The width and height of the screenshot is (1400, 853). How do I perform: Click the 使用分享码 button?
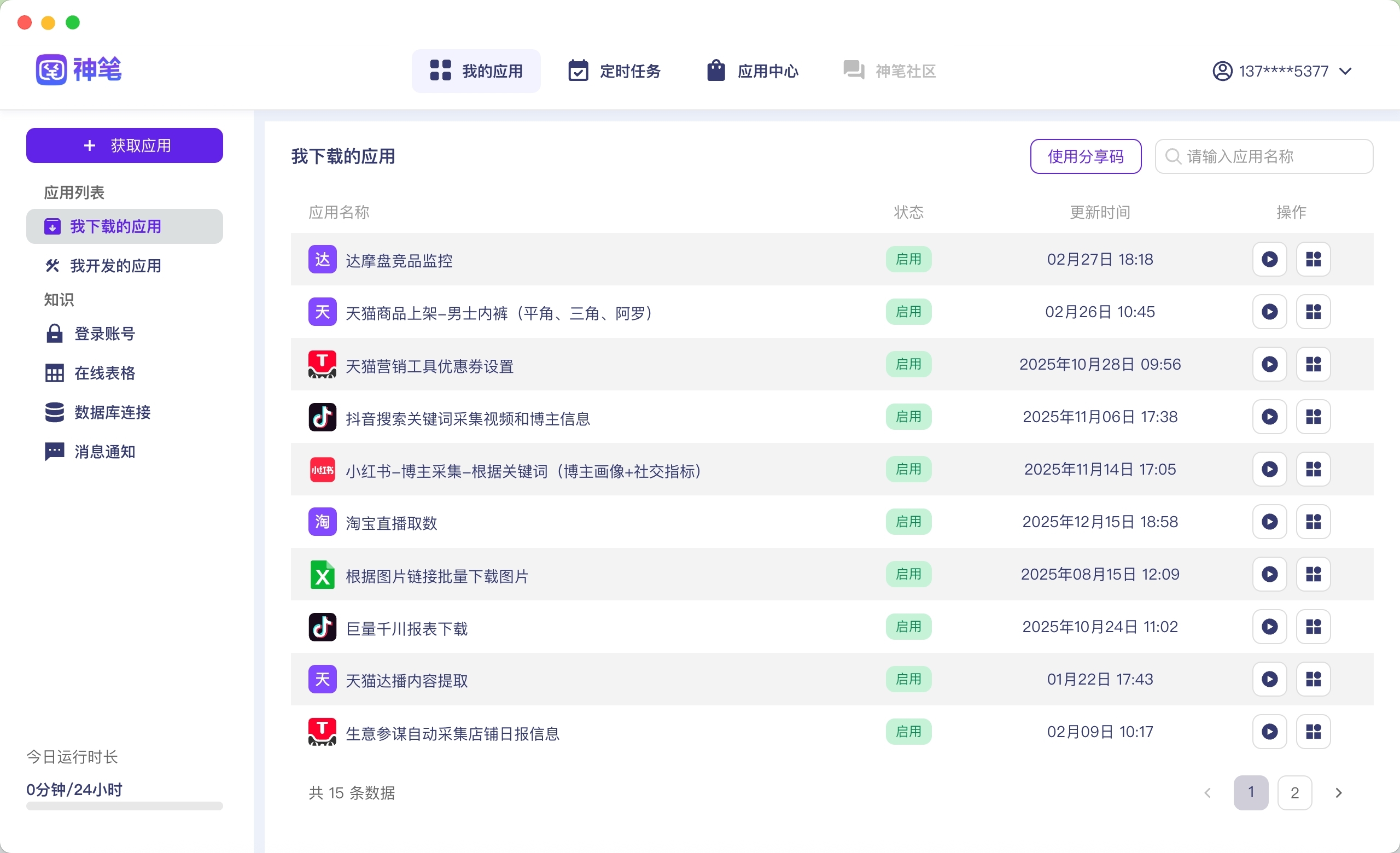(x=1084, y=157)
